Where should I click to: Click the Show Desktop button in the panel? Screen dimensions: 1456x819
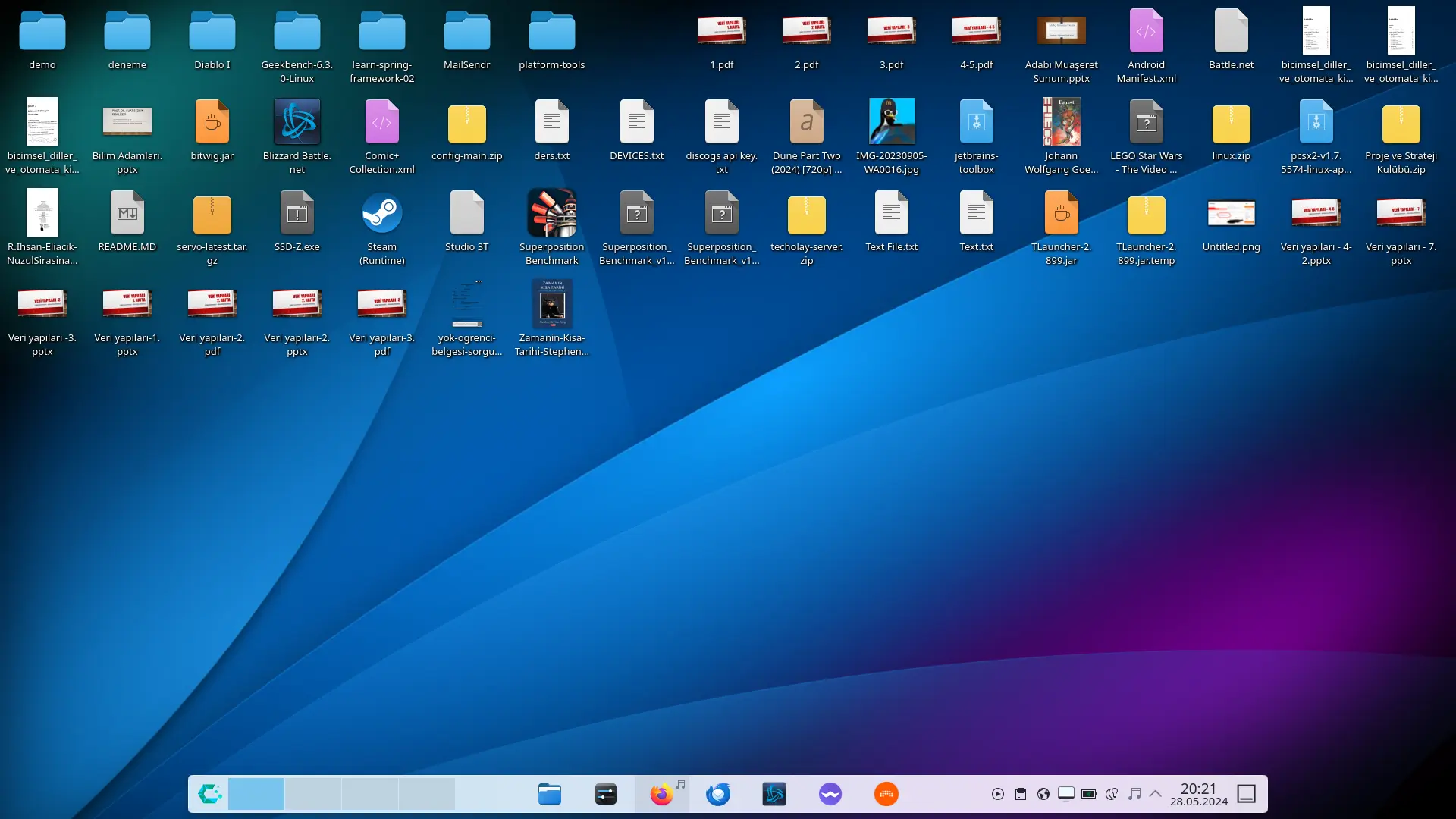pyautogui.click(x=1247, y=794)
